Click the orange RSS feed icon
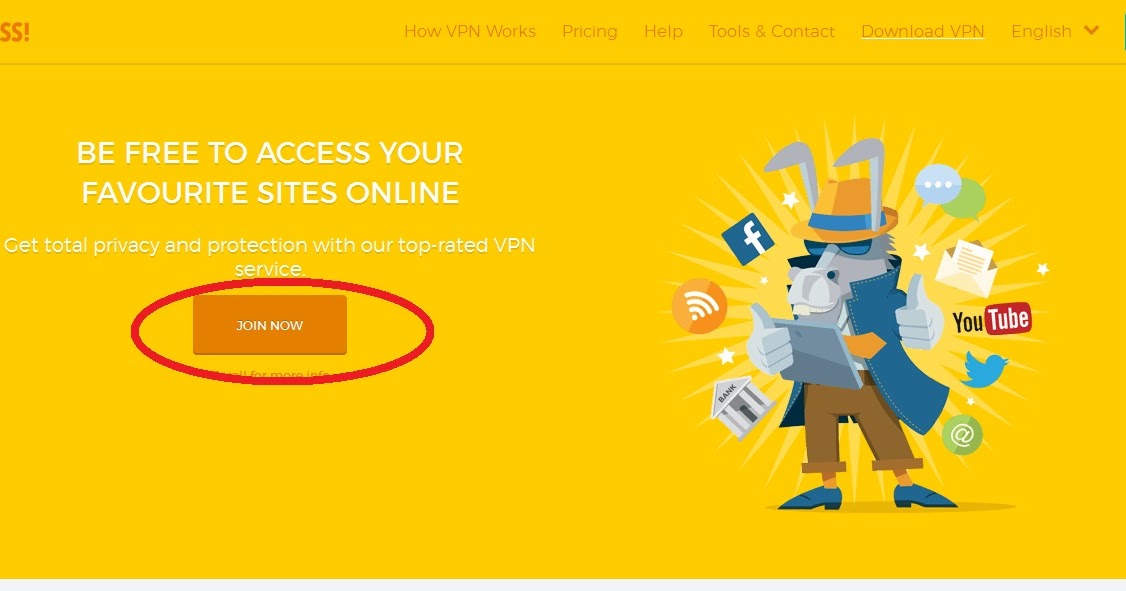The image size is (1126, 591). (x=699, y=306)
